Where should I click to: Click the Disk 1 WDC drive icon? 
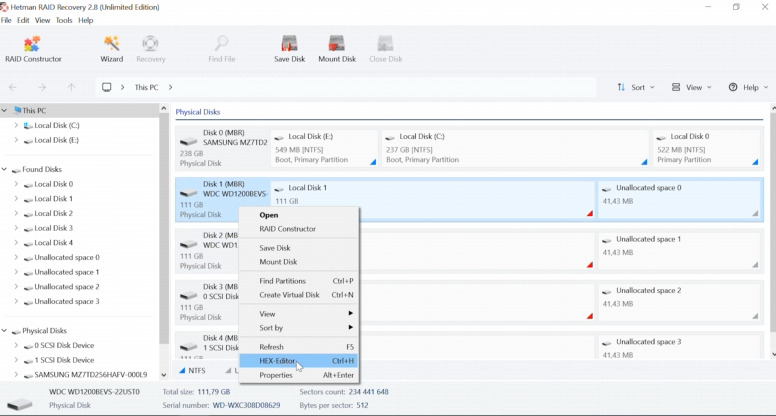point(189,193)
